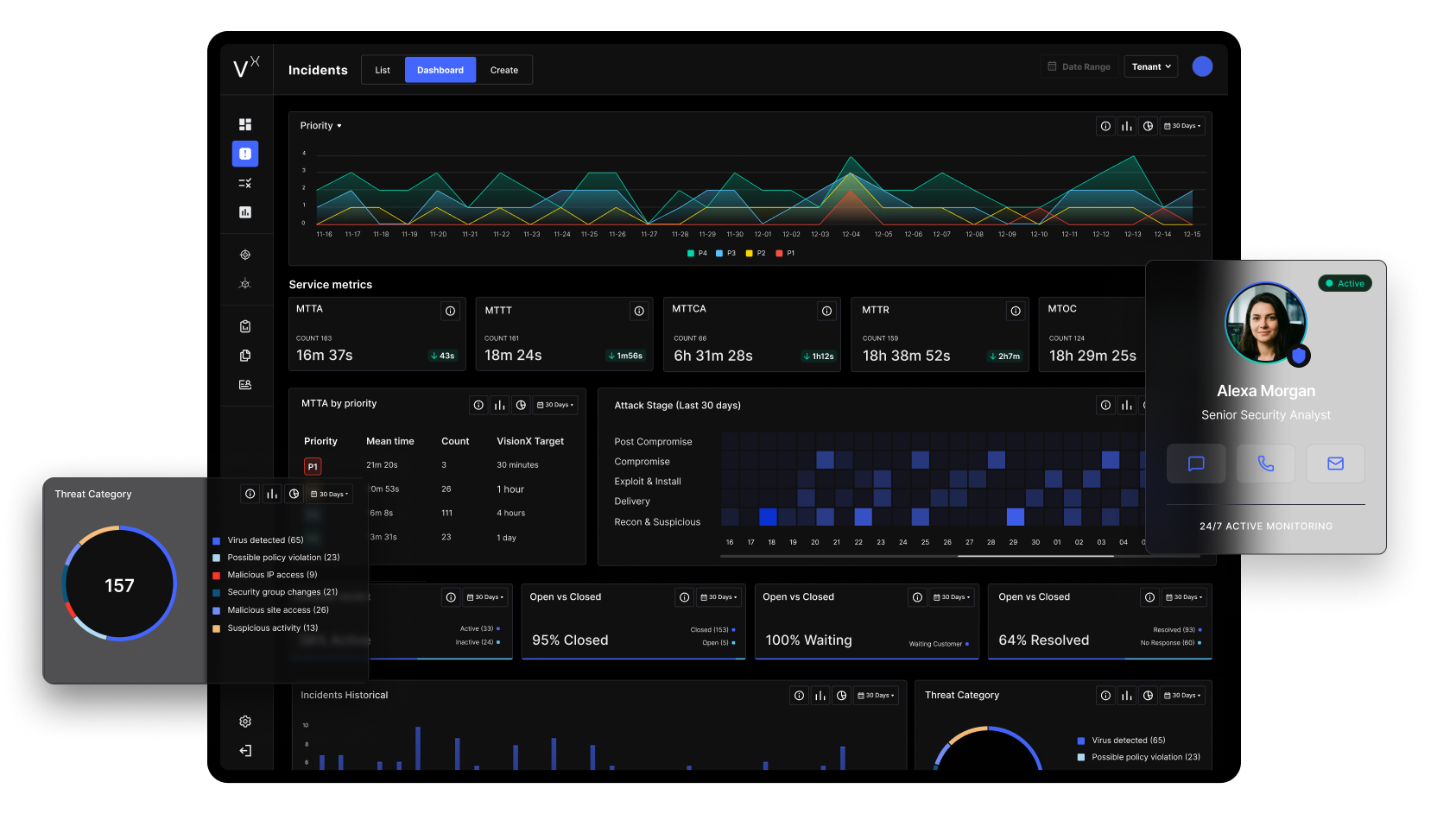Screen dimensions: 1456x820
Task: Click the logout icon at sidebar bottom
Action: (x=245, y=750)
